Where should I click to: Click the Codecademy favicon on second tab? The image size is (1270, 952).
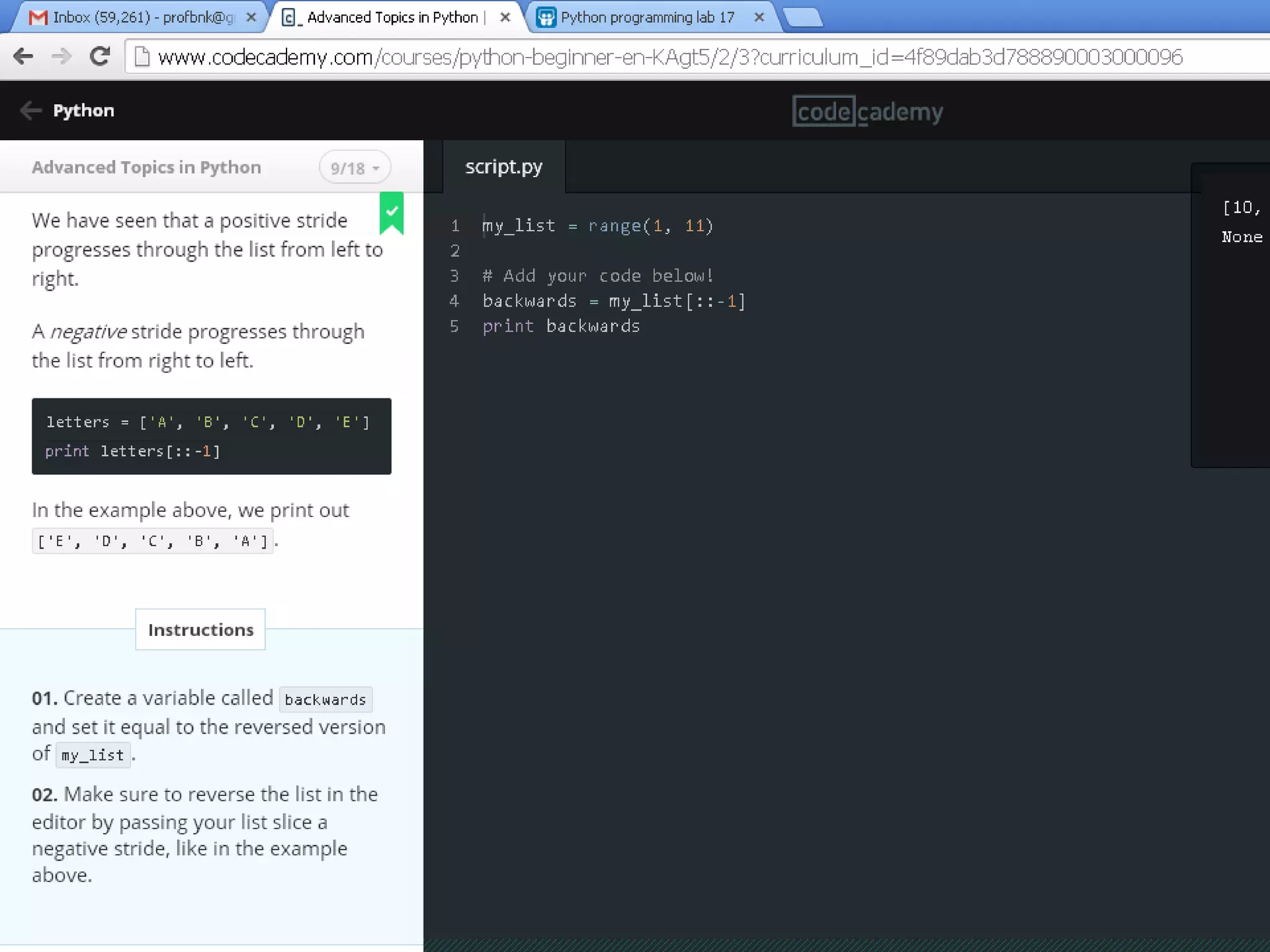pos(290,17)
